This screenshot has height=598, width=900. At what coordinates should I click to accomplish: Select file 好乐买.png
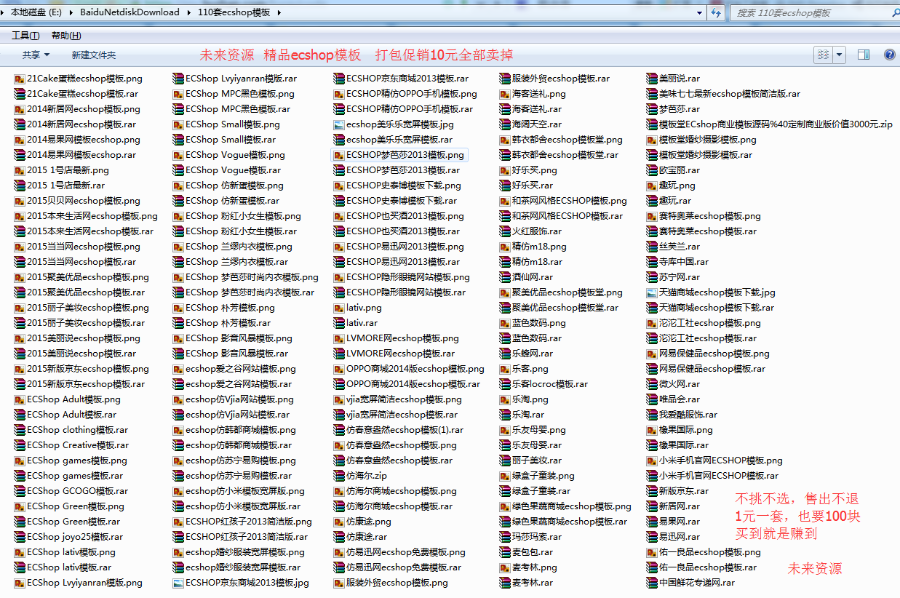point(529,170)
